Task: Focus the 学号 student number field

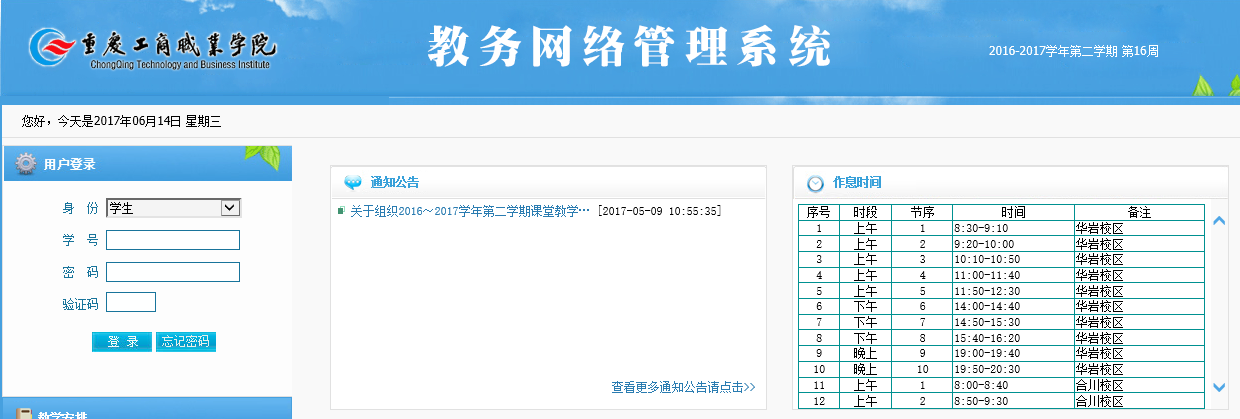Action: (173, 240)
